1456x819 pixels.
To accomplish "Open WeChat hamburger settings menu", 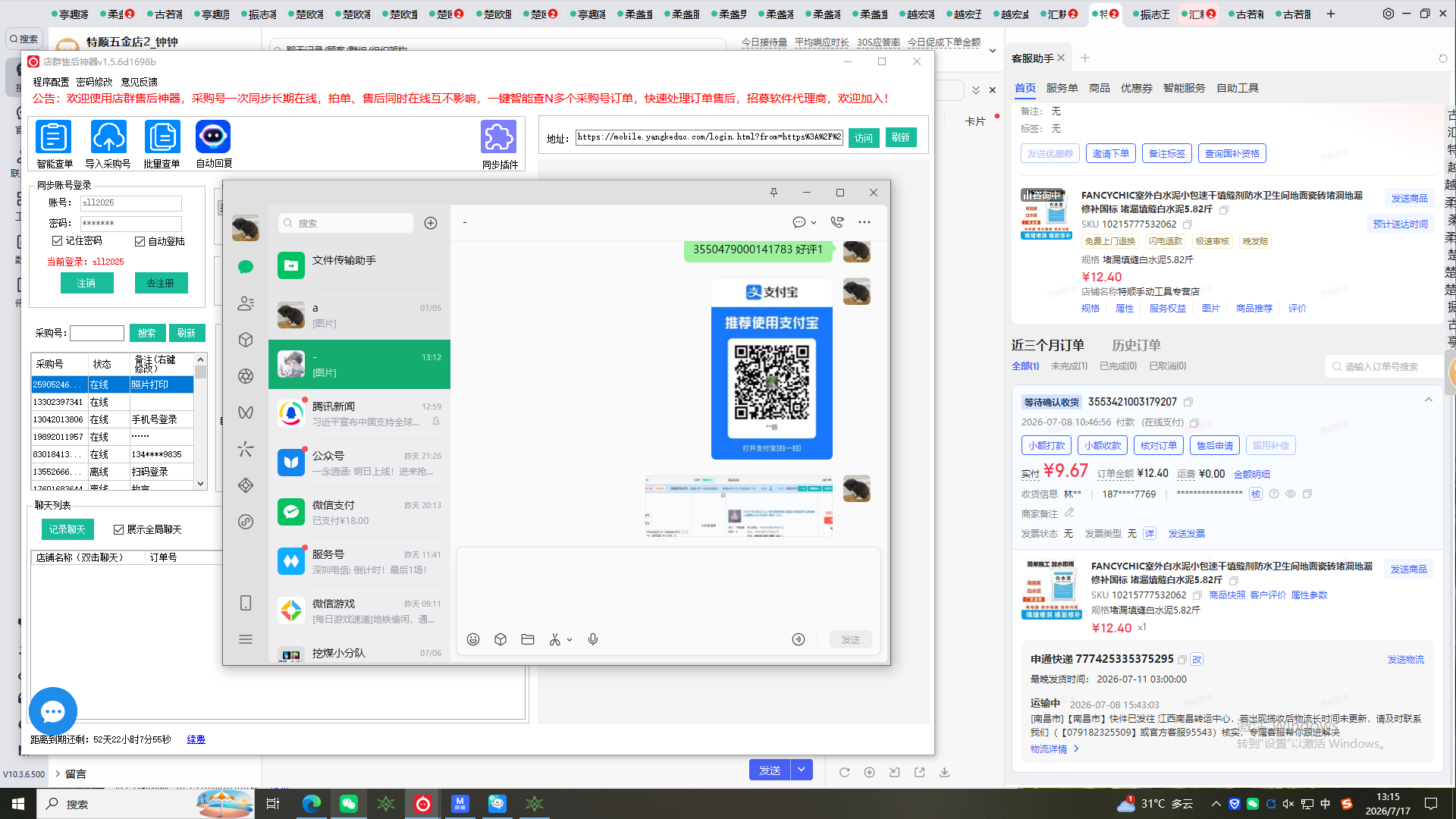I will [x=246, y=639].
